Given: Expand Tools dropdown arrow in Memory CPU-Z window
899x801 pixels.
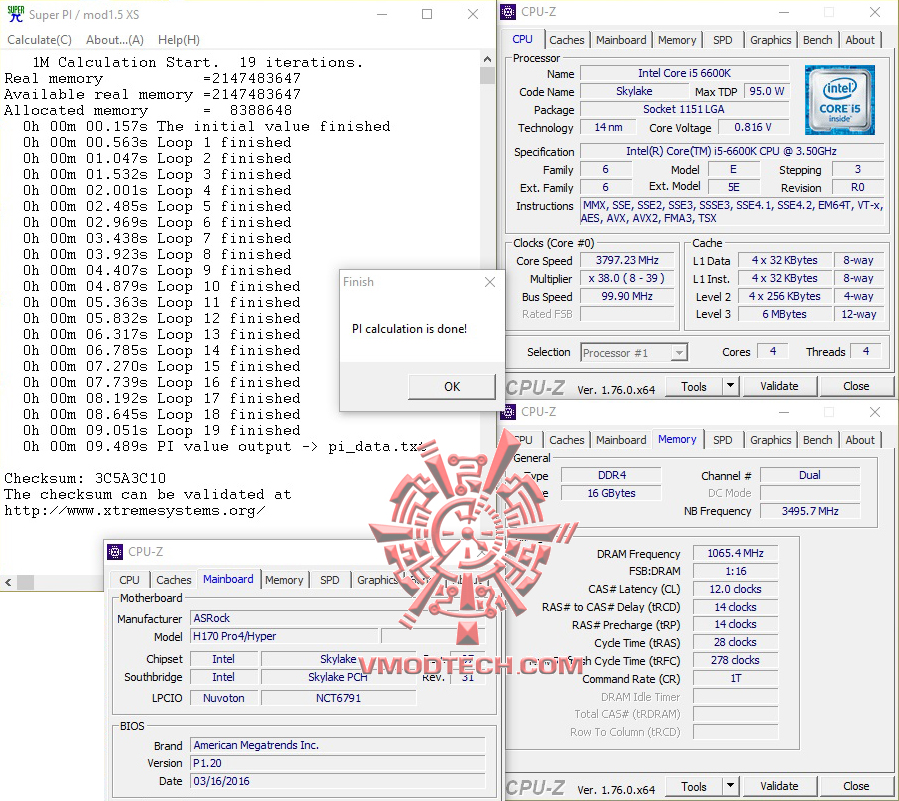Looking at the screenshot, I should coord(730,786).
